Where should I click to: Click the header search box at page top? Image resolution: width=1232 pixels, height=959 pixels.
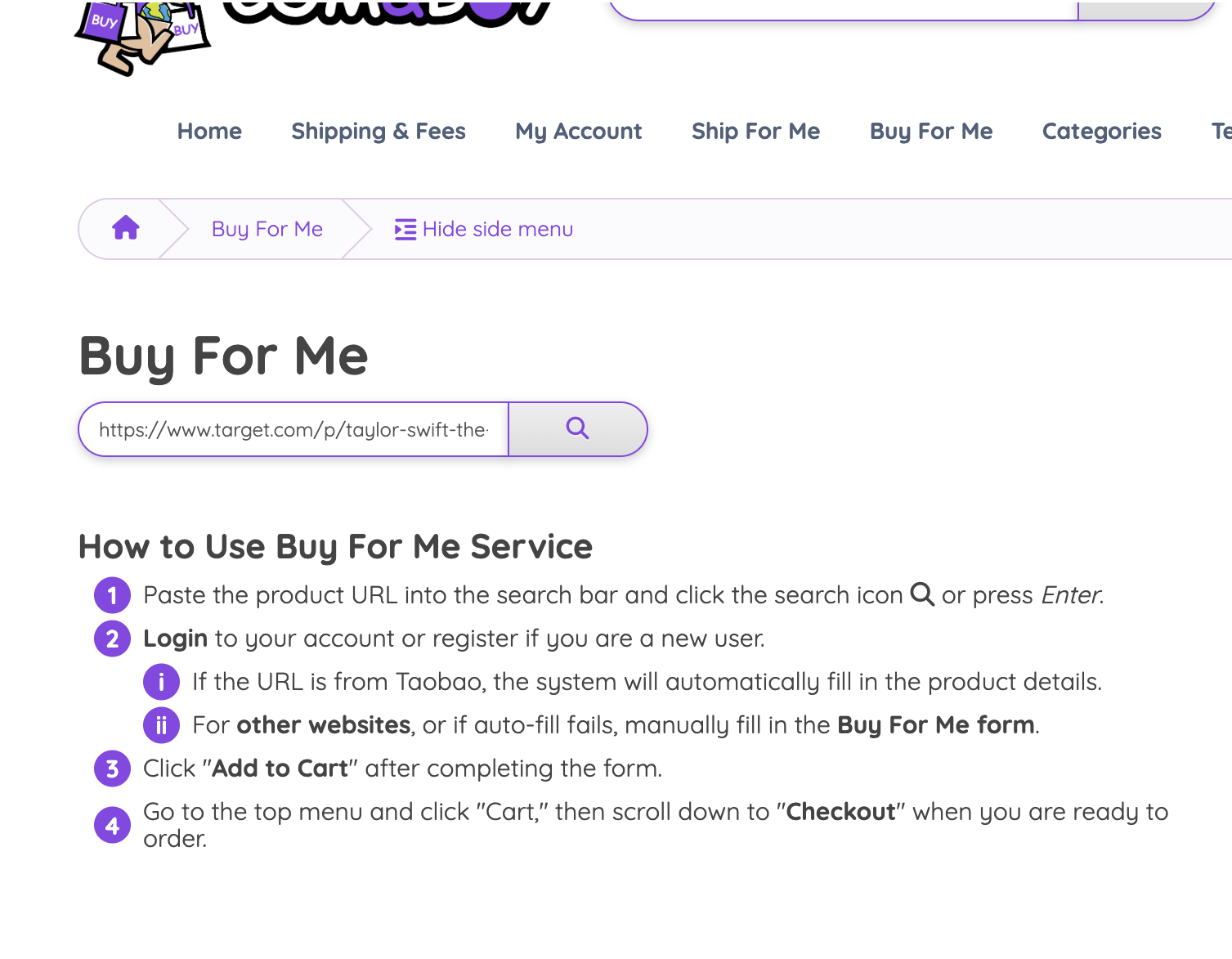click(842, 8)
